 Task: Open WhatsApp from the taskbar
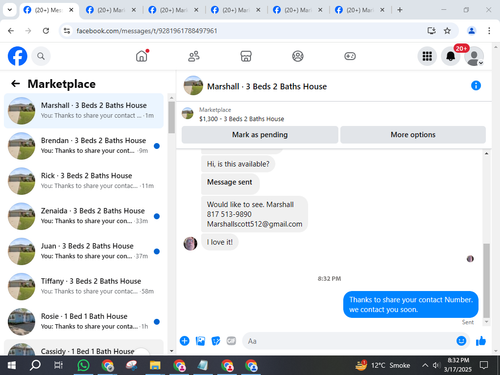[x=83, y=365]
